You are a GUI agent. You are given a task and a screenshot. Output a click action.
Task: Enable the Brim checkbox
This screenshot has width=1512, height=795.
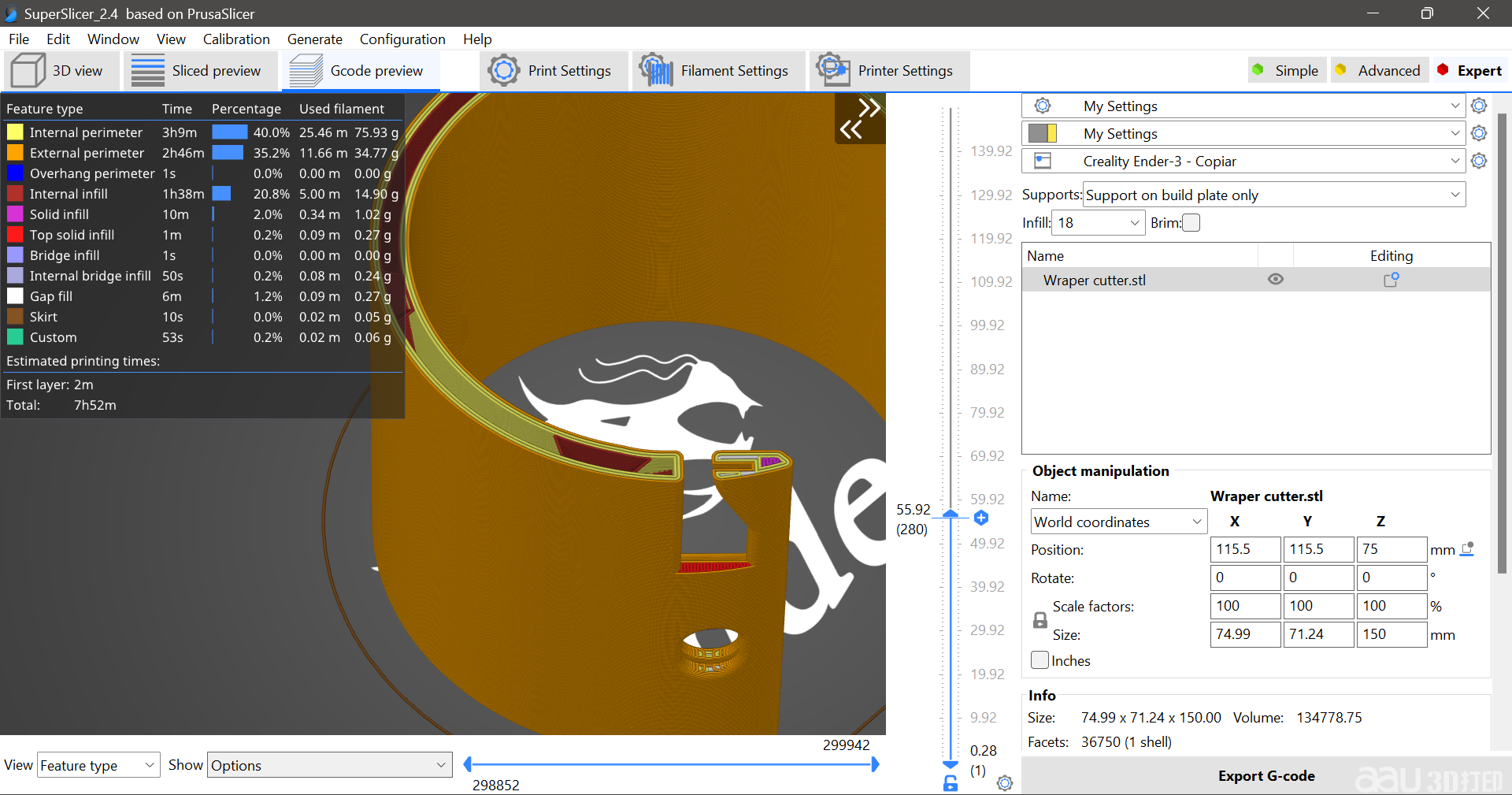point(1191,223)
